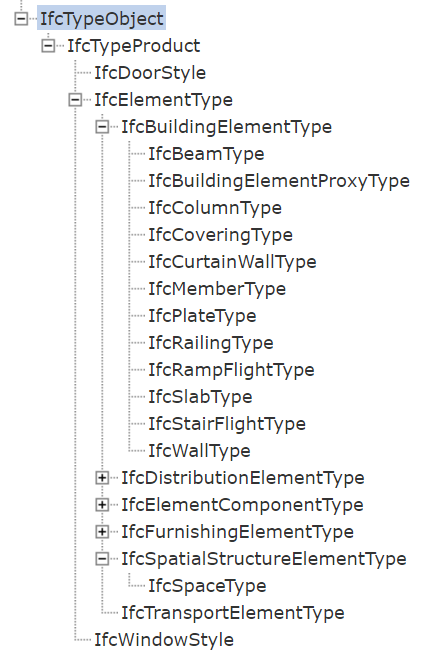Image resolution: width=427 pixels, height=656 pixels.
Task: Select IfcTransportElementType
Action: pyautogui.click(x=233, y=613)
